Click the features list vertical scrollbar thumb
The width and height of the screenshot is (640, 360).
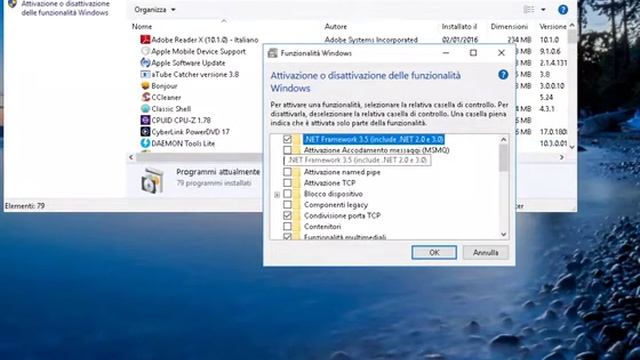[x=503, y=158]
